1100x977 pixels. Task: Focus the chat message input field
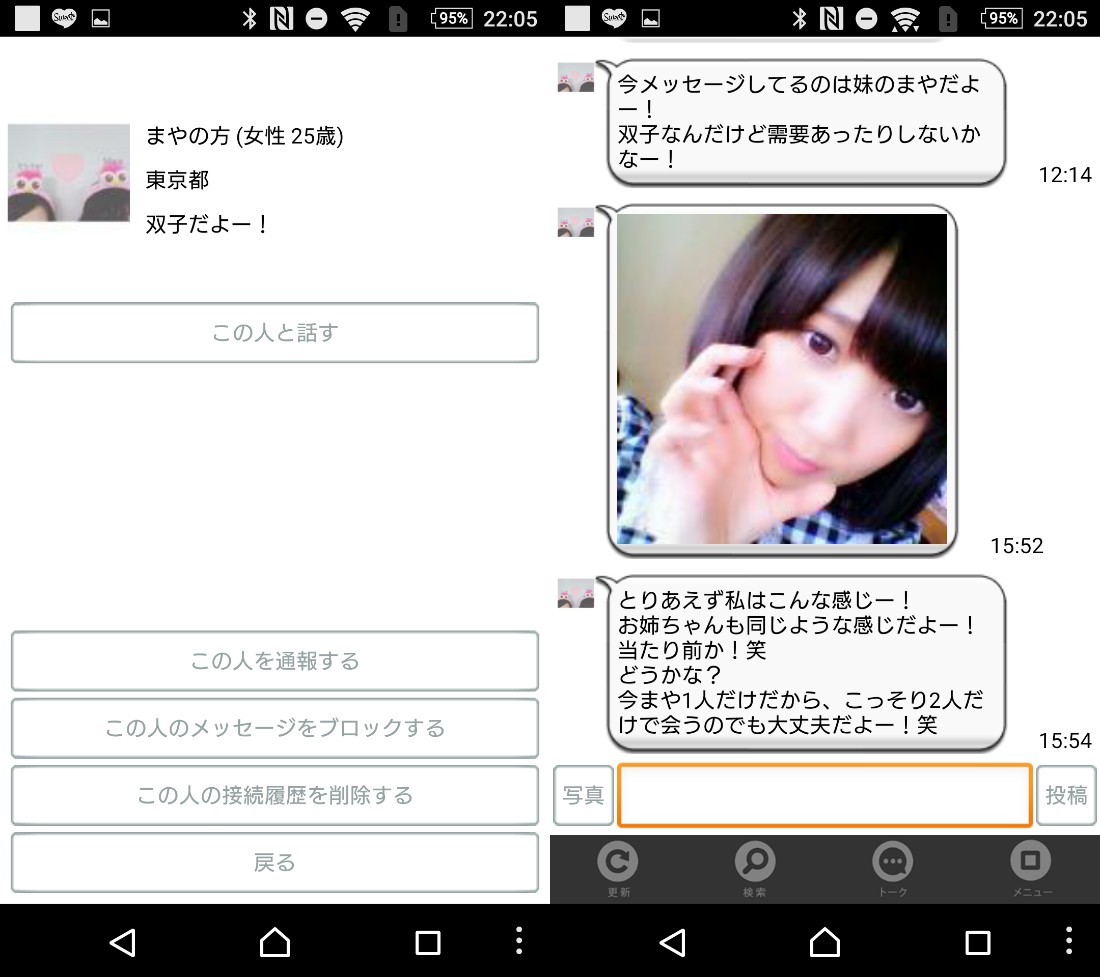[824, 796]
